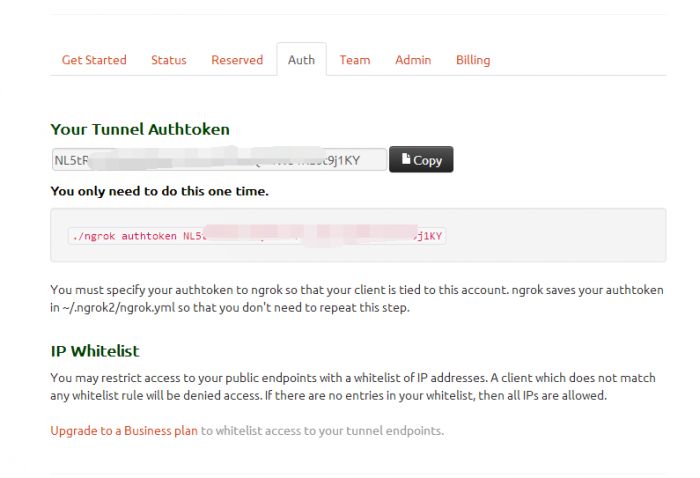Click 'to whitelist access to your tunnel endpoints.' text
Image resolution: width=700 pixels, height=478 pixels.
[322, 431]
